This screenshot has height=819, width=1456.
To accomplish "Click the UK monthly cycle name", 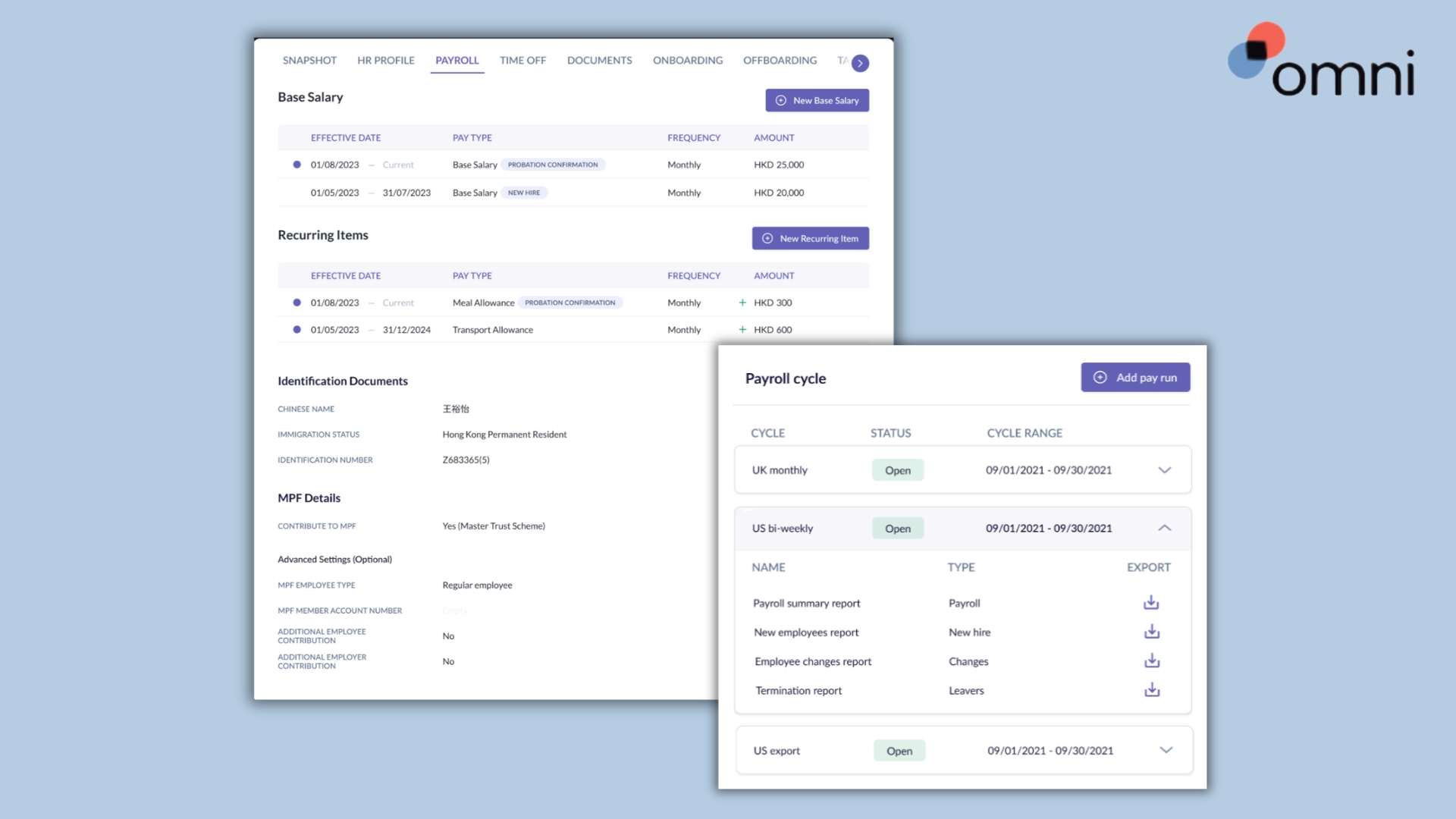I will pos(780,470).
